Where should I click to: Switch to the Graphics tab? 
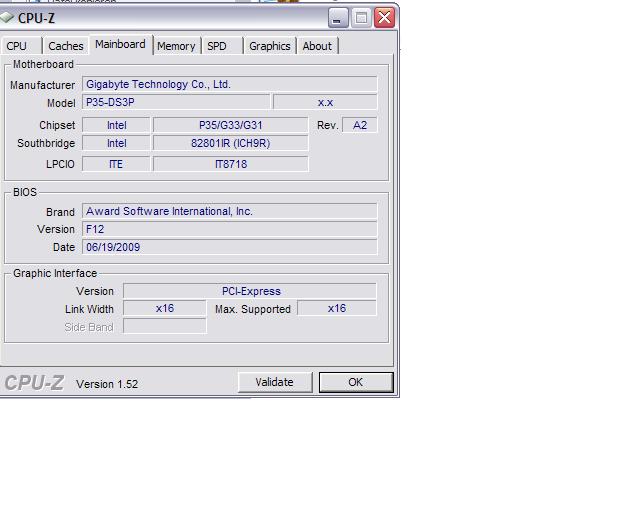(270, 46)
